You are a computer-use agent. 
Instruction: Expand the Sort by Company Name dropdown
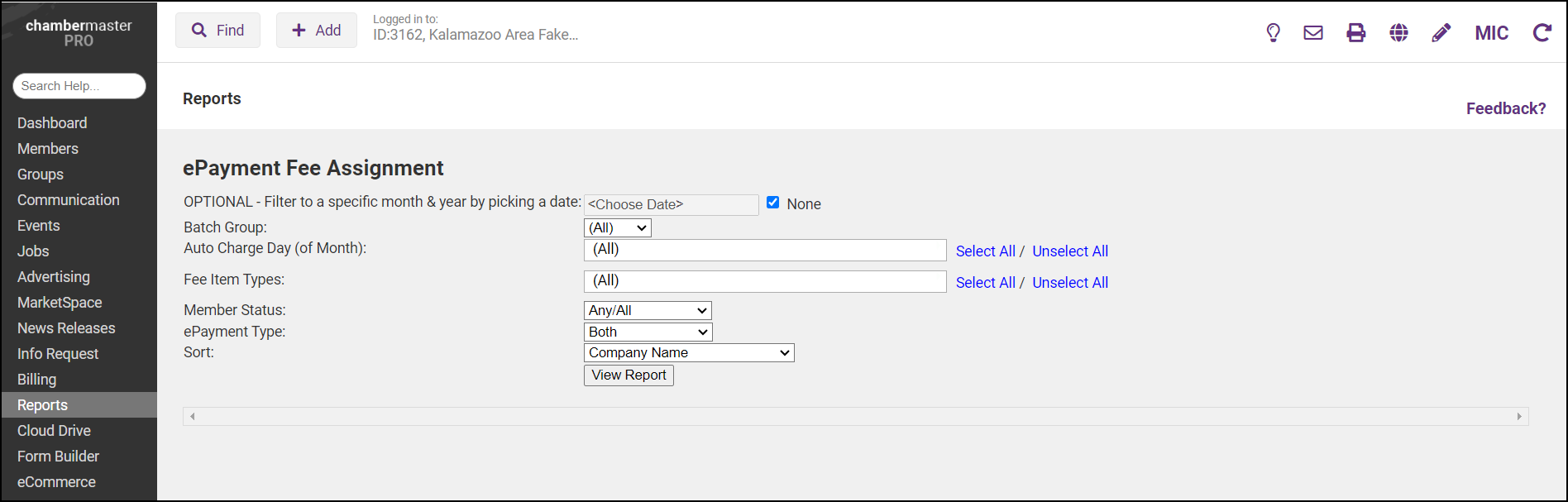[x=688, y=353]
